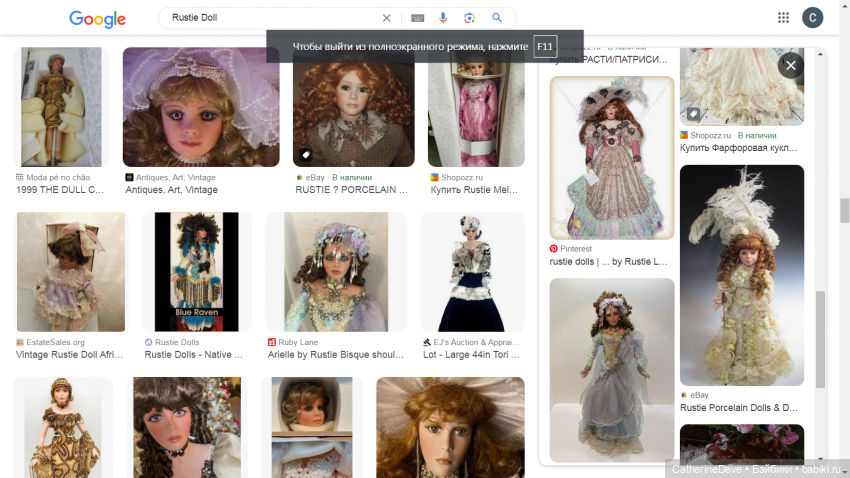This screenshot has width=850, height=478.
Task: Open the Pinterest rustie dolls result
Action: (609, 262)
